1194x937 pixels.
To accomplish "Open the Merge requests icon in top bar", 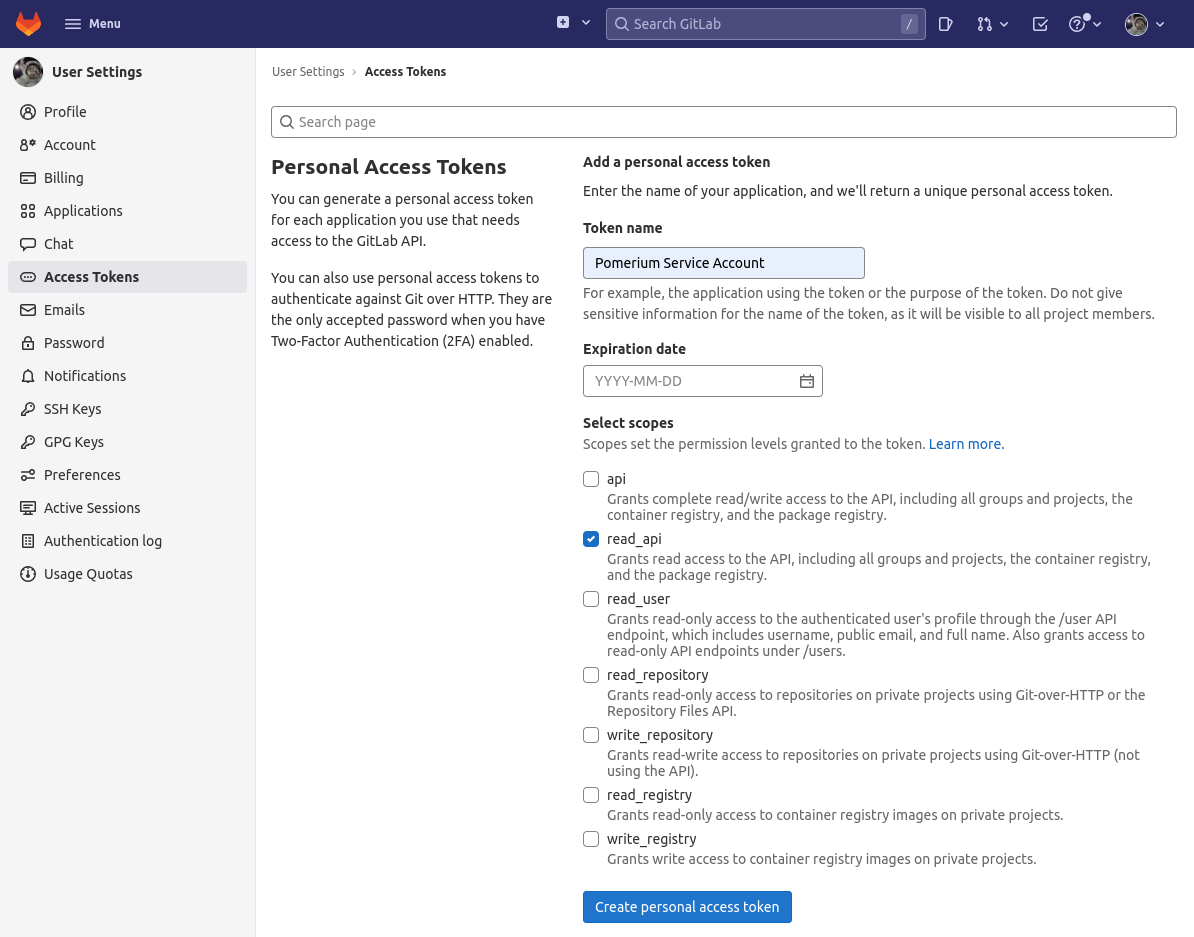I will pos(986,23).
